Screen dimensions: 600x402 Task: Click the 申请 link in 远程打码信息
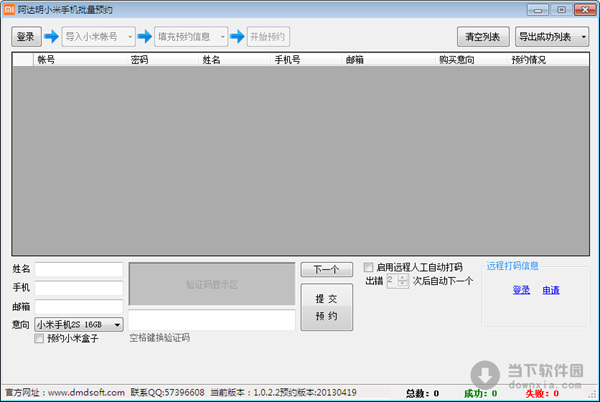coord(551,290)
